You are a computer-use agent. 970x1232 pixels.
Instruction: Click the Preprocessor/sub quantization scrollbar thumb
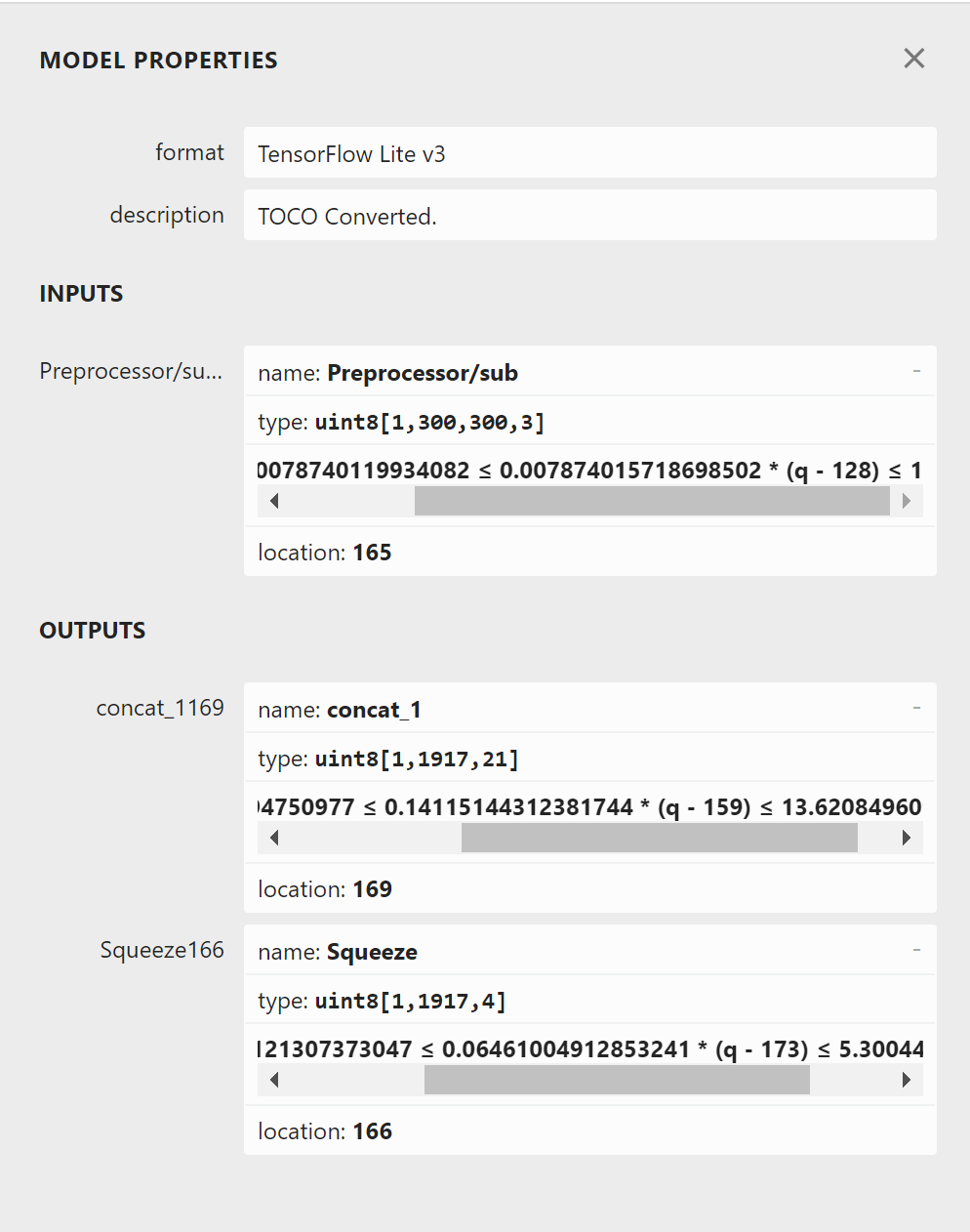pos(651,501)
